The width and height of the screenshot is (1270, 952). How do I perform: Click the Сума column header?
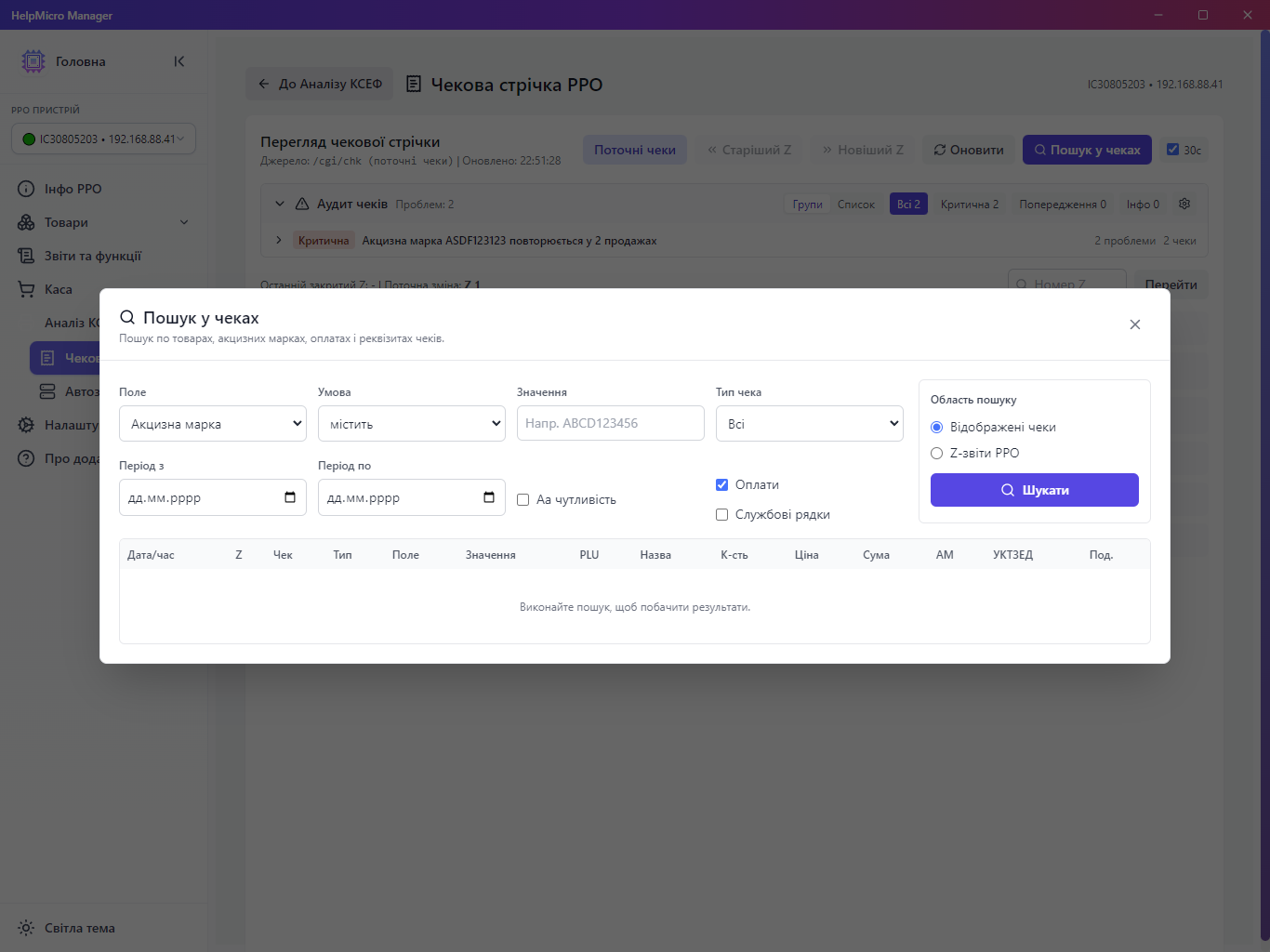[876, 555]
